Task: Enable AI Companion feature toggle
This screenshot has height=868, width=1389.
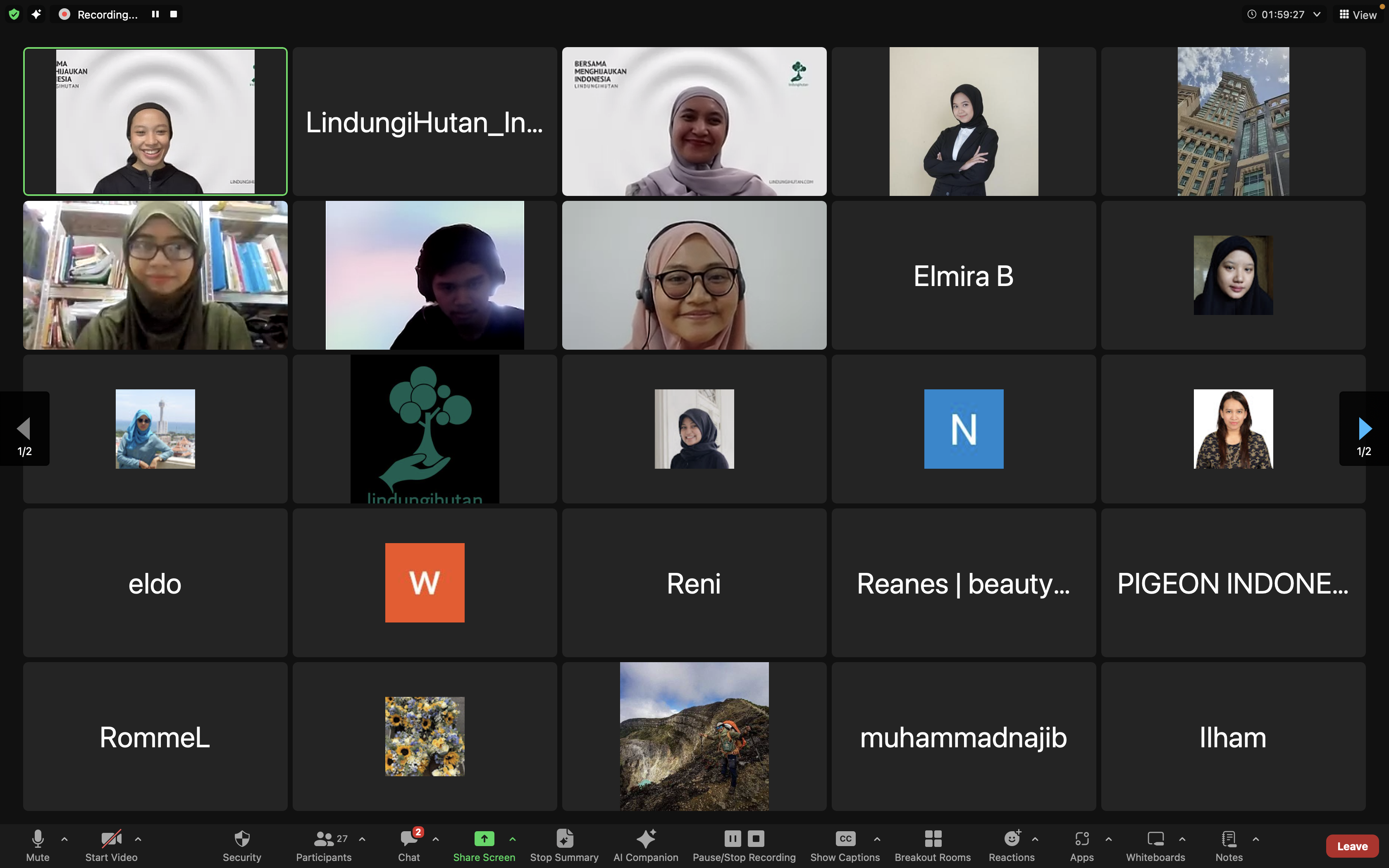Action: pos(645,844)
